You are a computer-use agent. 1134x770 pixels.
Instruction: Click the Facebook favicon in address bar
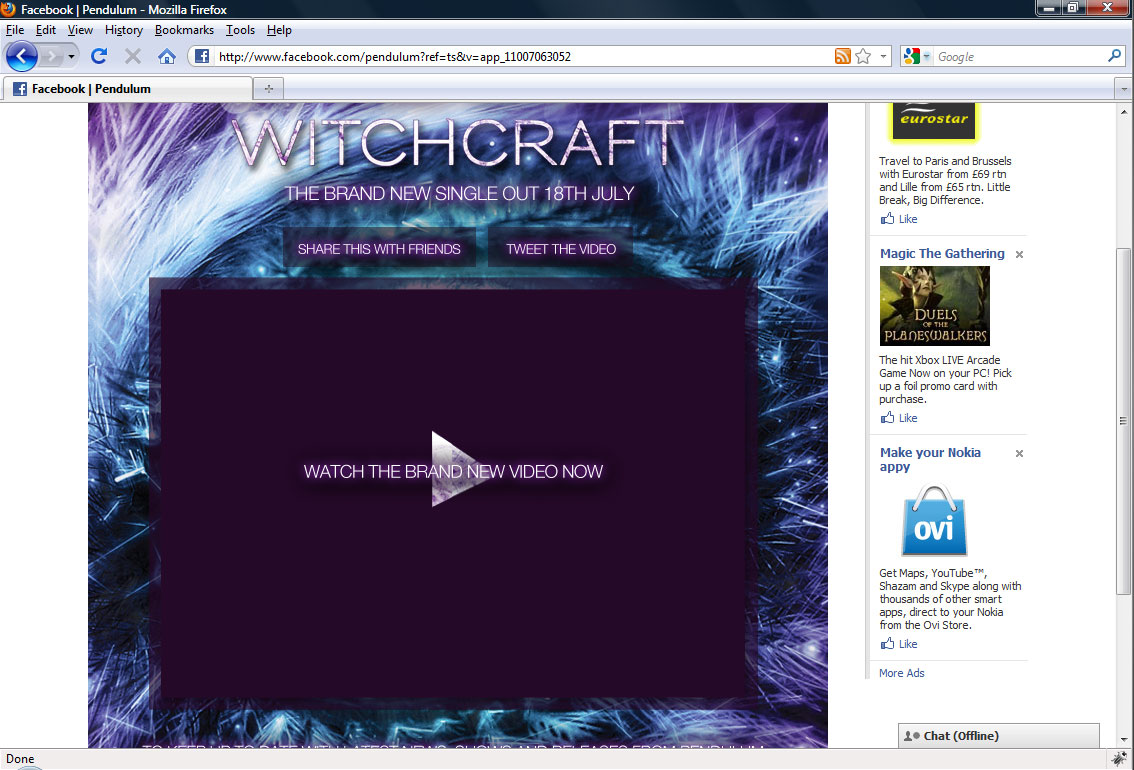(202, 56)
